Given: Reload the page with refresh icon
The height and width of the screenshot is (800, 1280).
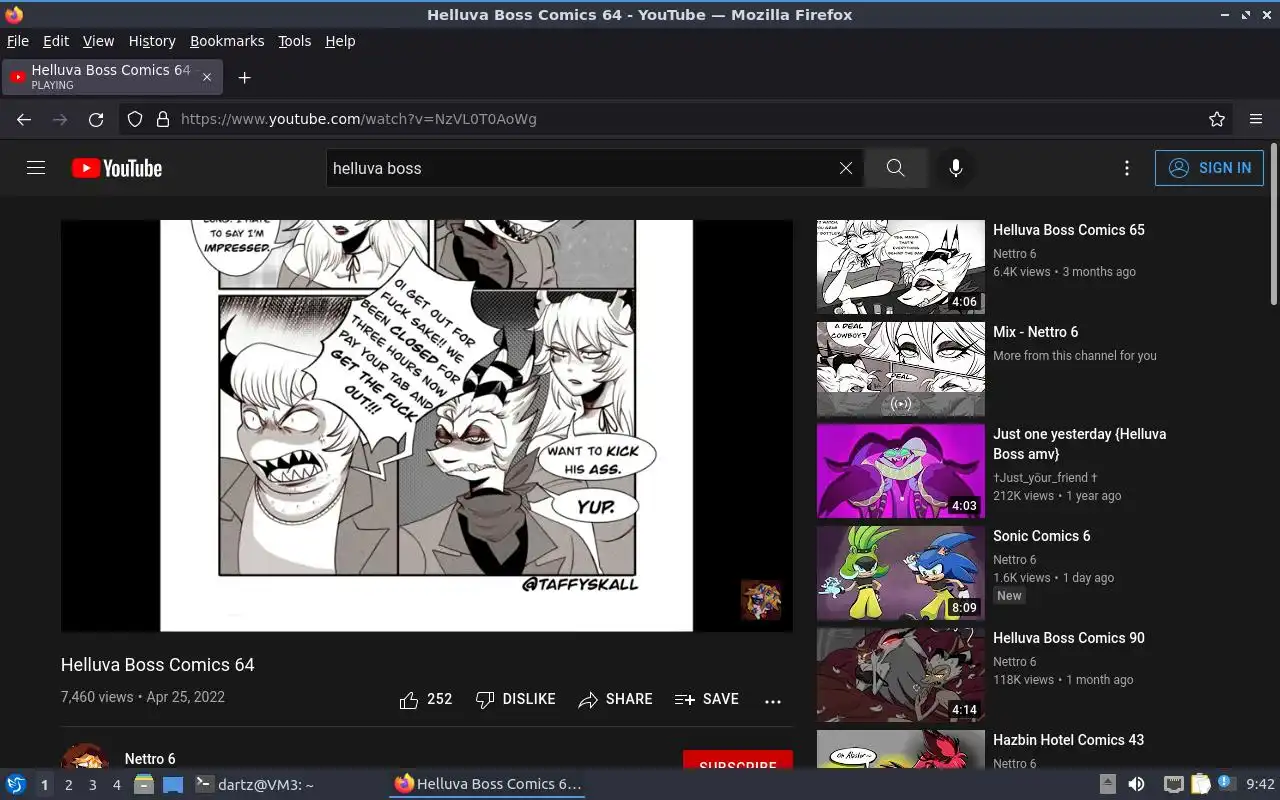Looking at the screenshot, I should pos(96,119).
